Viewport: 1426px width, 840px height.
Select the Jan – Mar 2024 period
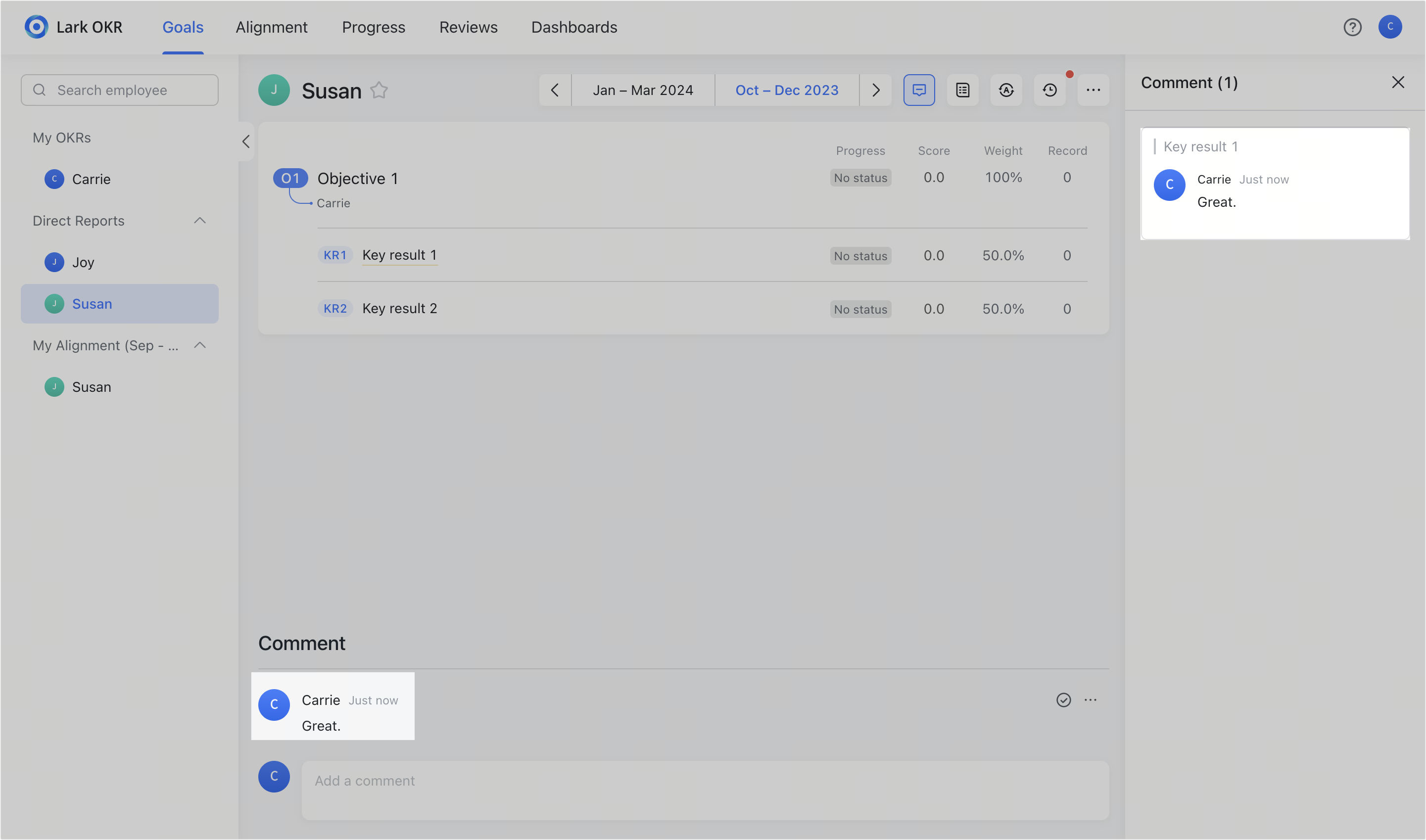click(643, 90)
